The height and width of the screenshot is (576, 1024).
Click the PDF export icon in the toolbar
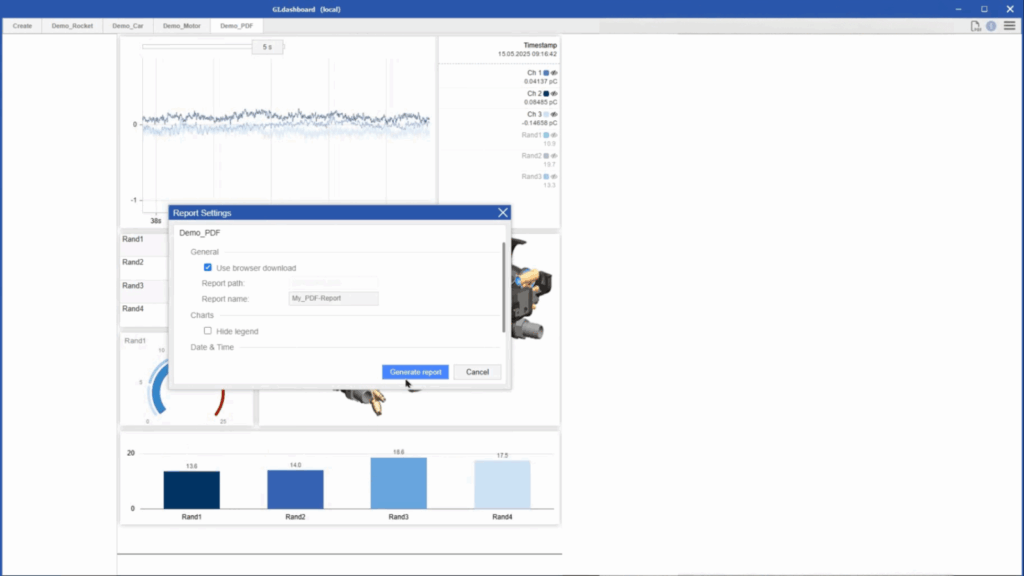pyautogui.click(x=975, y=26)
